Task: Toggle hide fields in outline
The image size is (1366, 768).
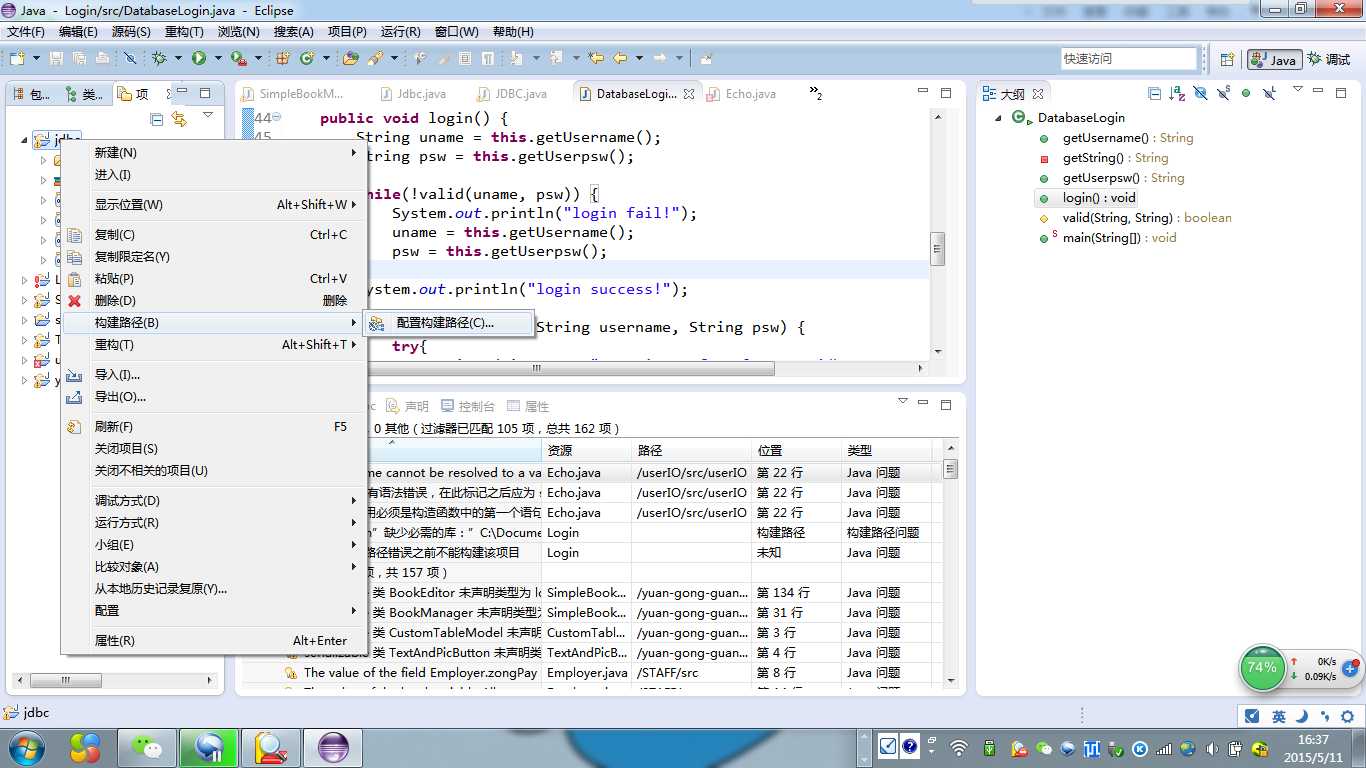Action: tap(1200, 93)
